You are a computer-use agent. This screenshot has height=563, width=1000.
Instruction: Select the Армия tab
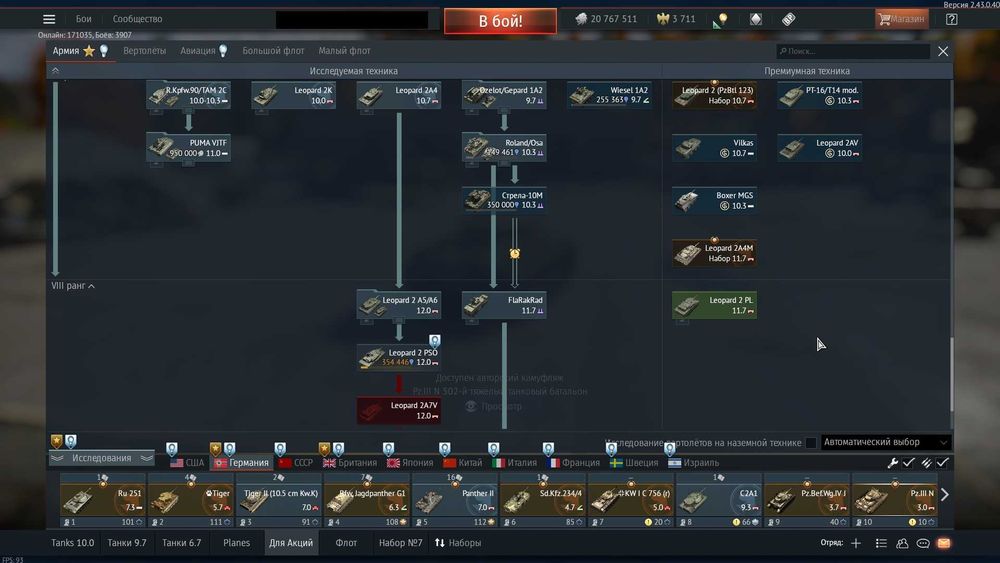pos(66,51)
